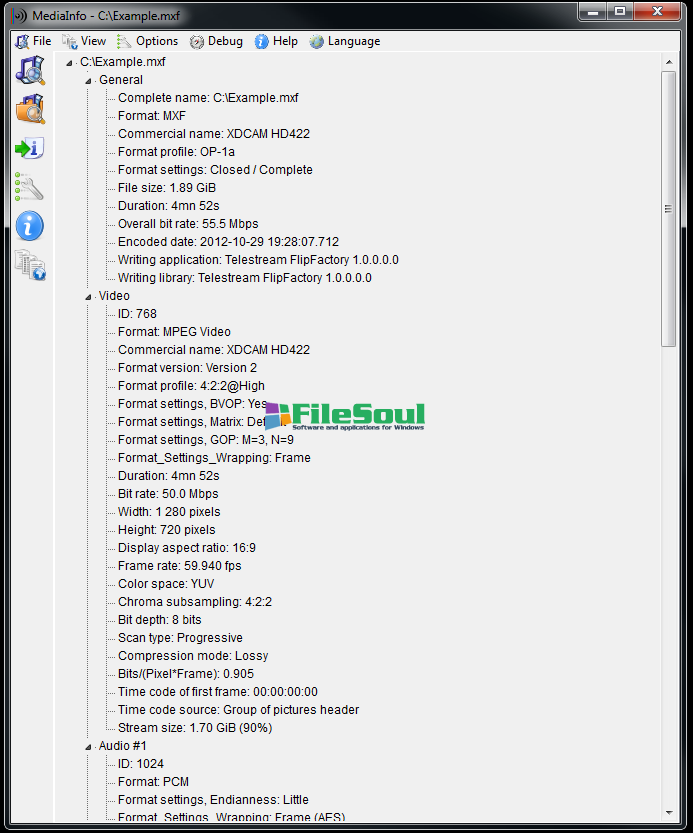This screenshot has height=833, width=693.
Task: Open Preferences via the wrench sidebar icon
Action: pos(29,187)
